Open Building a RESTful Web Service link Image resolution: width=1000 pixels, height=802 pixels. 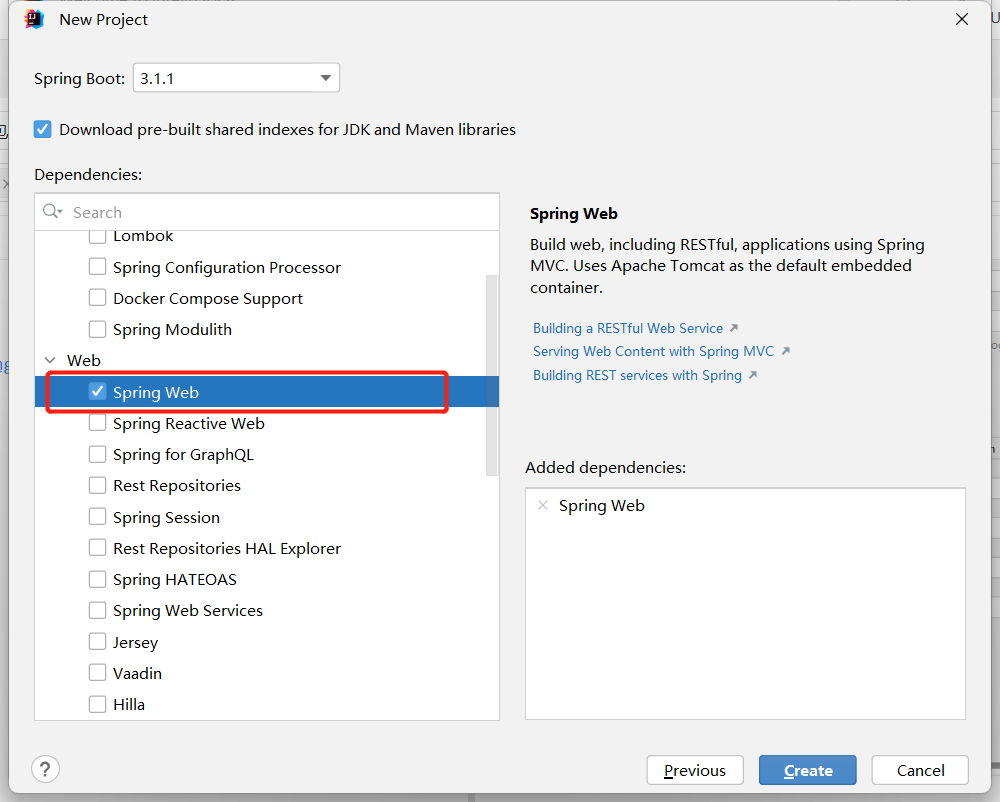tap(628, 328)
